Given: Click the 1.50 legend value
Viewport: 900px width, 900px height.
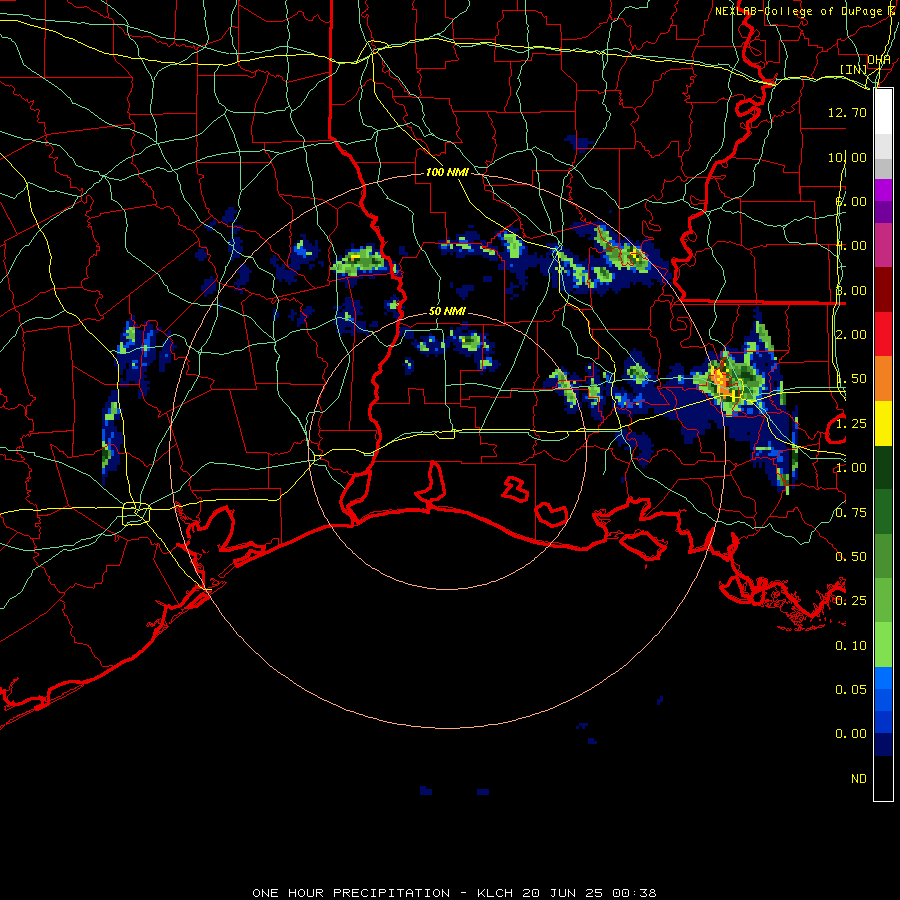Looking at the screenshot, I should [x=851, y=379].
